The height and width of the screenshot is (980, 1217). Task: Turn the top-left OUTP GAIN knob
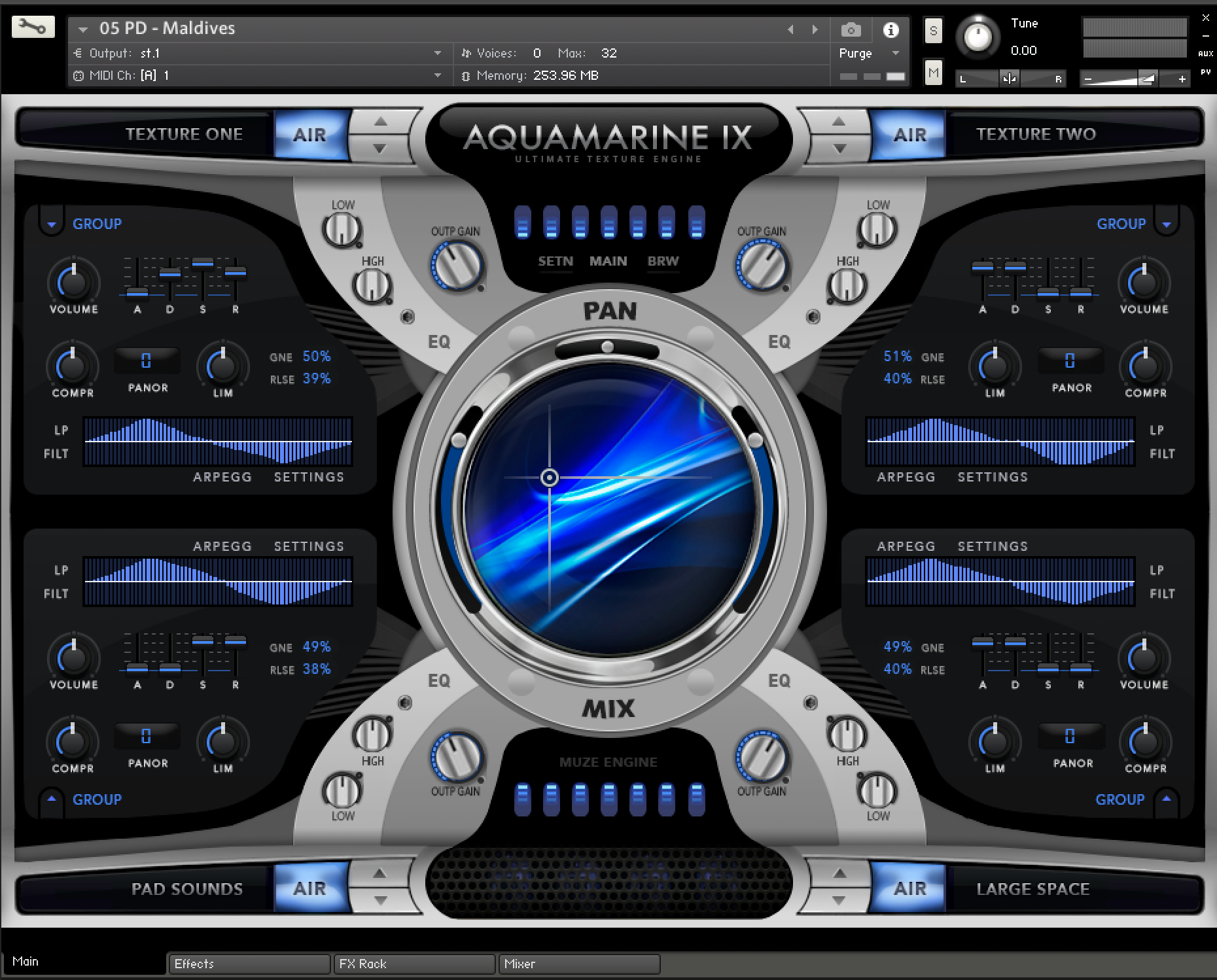point(457,265)
